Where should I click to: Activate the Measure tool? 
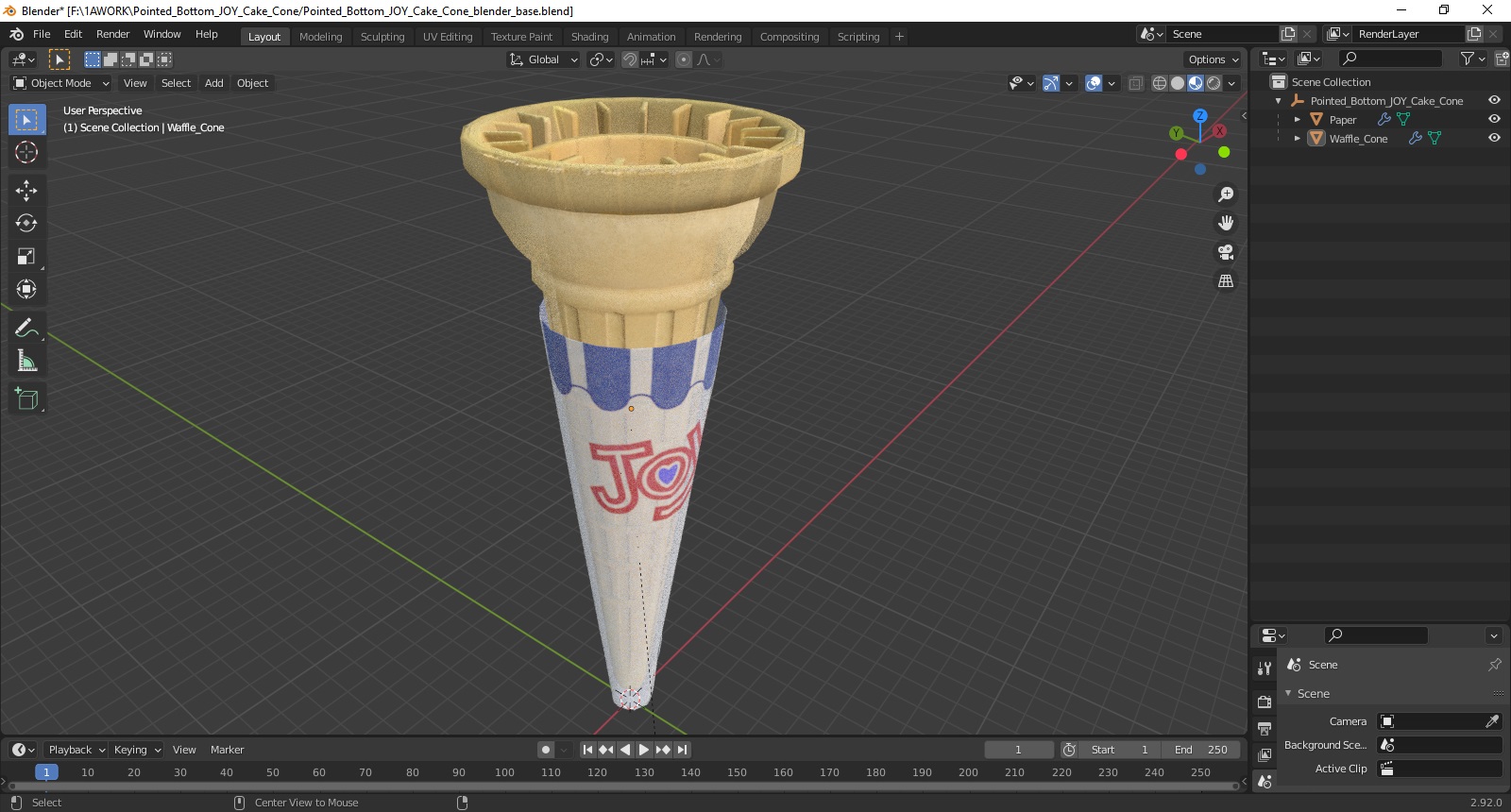(26, 361)
